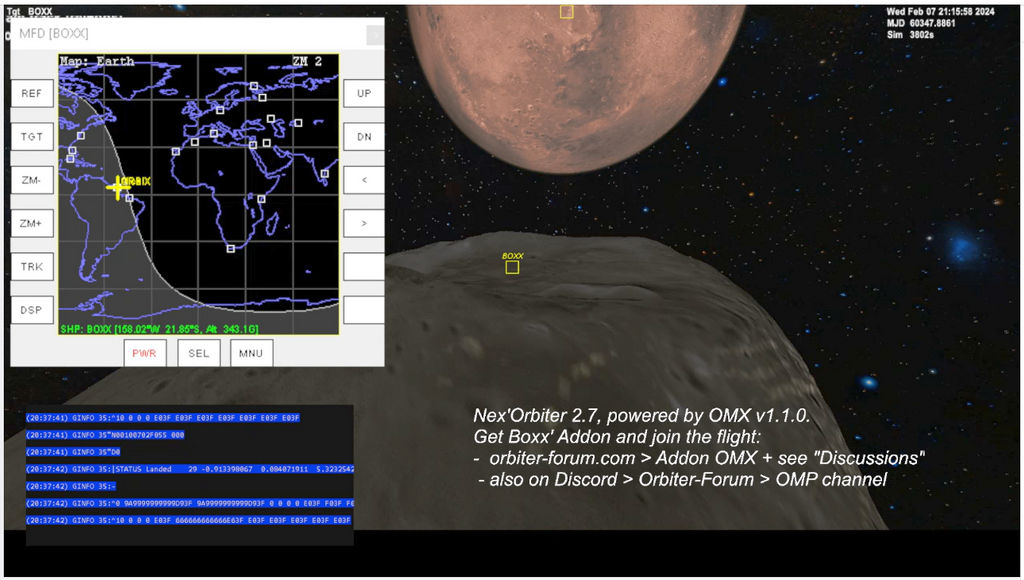This screenshot has height=580, width=1024.
Task: Zoom in with the ZM+ button
Action: (x=32, y=223)
